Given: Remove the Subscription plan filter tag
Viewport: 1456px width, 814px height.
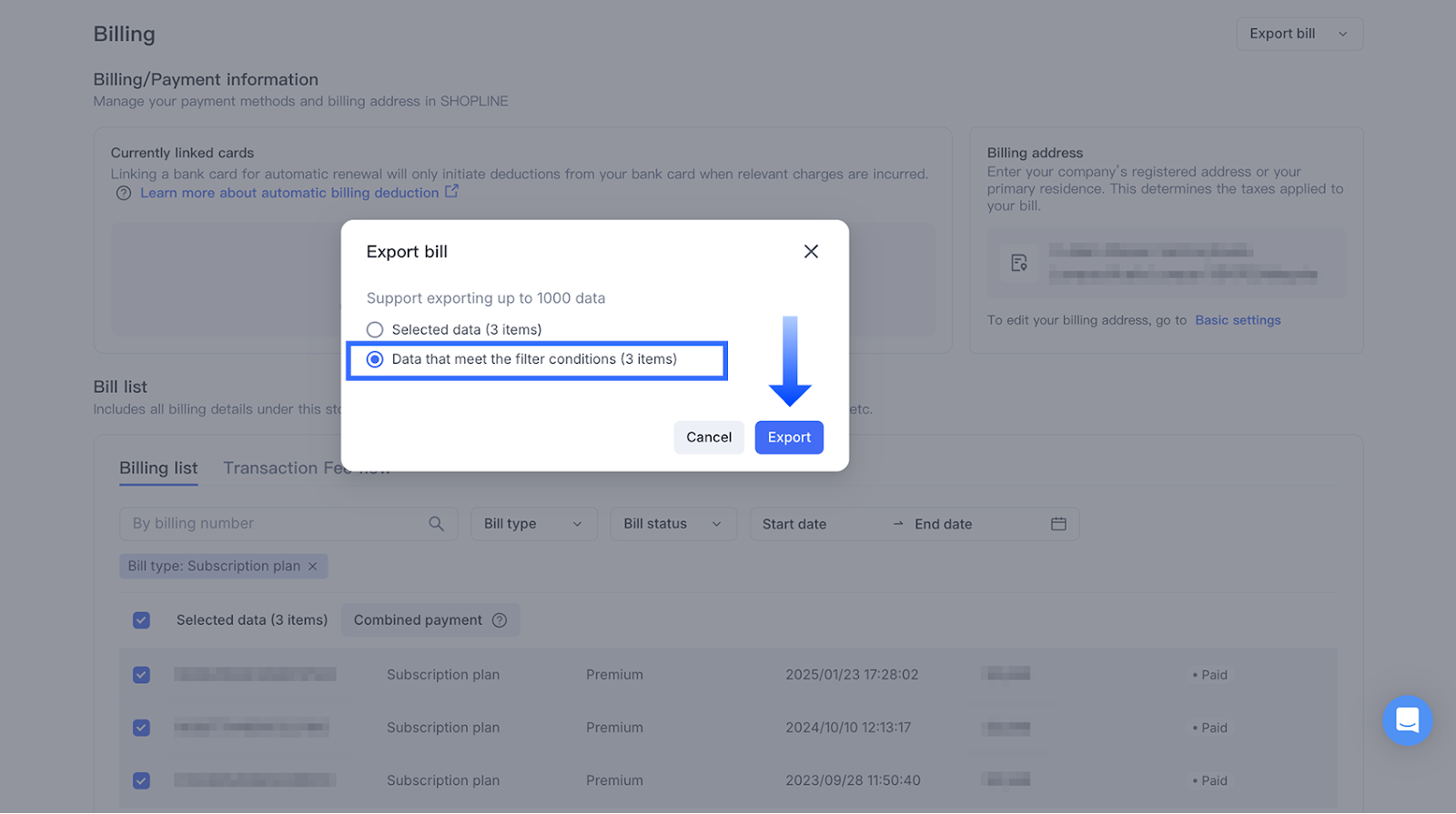Looking at the screenshot, I should pyautogui.click(x=313, y=566).
